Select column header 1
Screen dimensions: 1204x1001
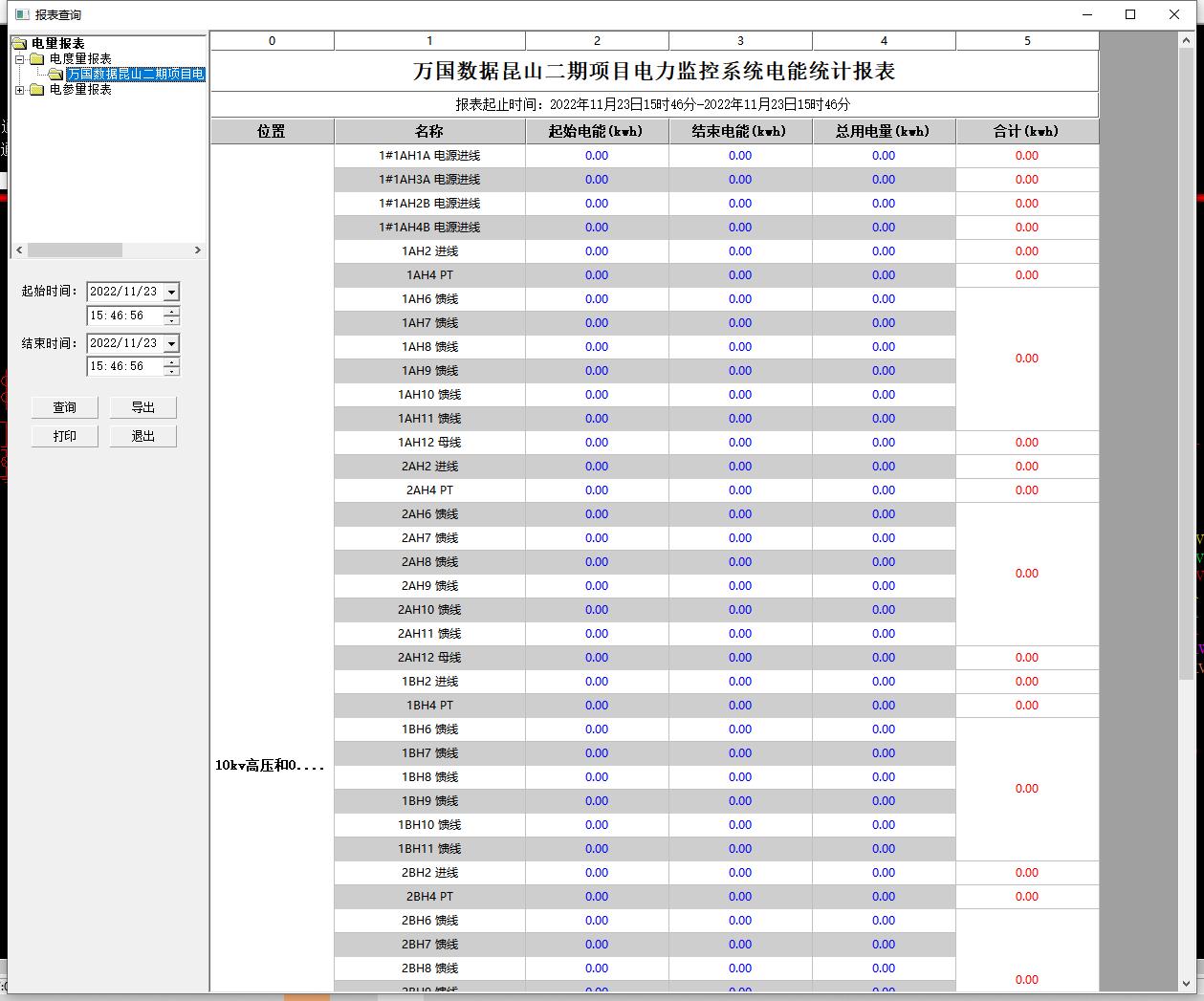tap(429, 41)
